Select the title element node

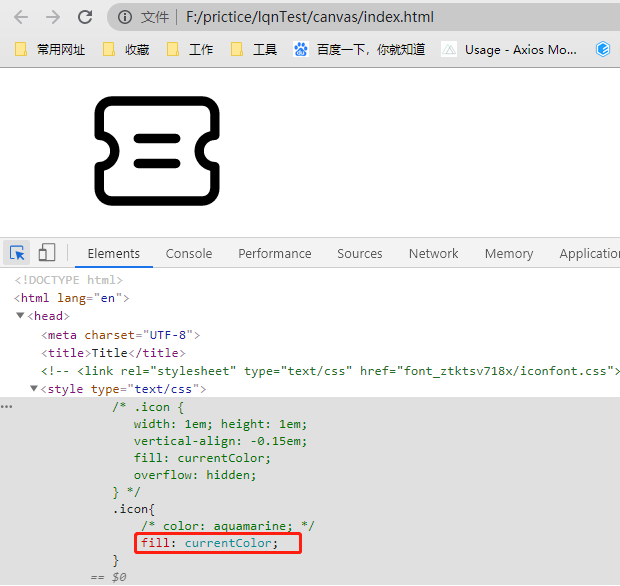[113, 352]
